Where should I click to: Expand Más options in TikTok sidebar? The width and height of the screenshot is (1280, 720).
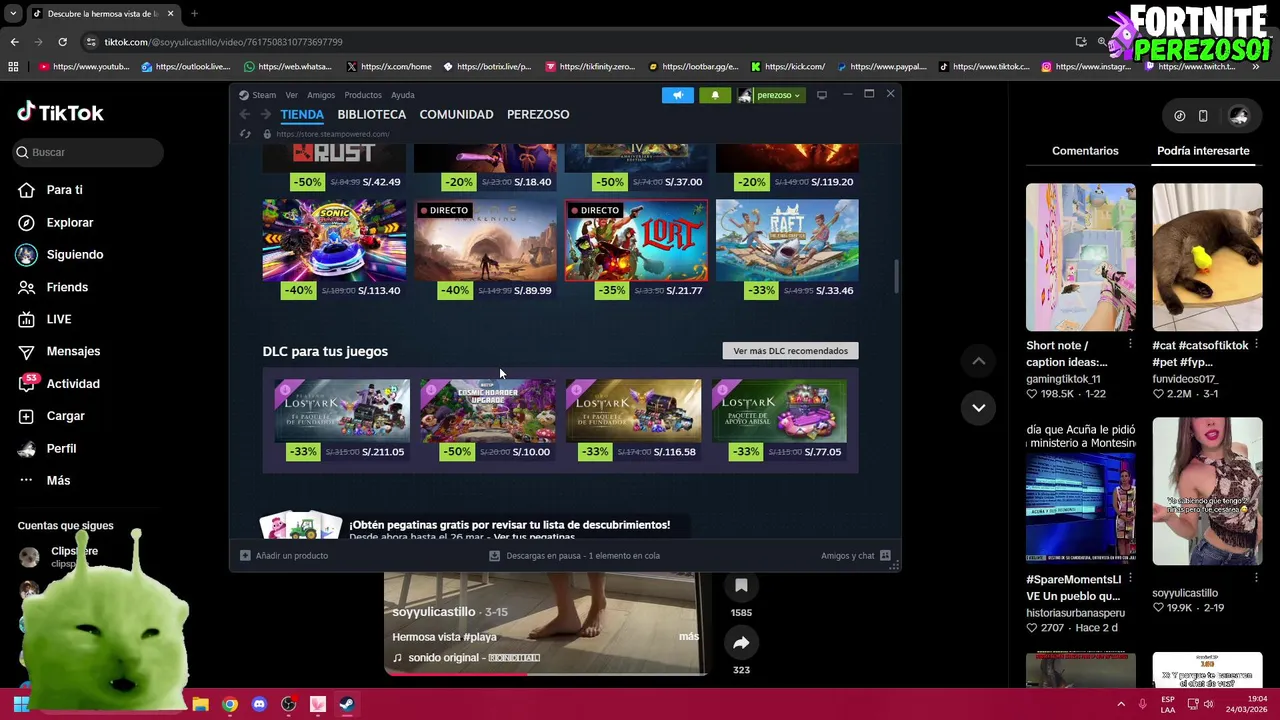pos(44,480)
